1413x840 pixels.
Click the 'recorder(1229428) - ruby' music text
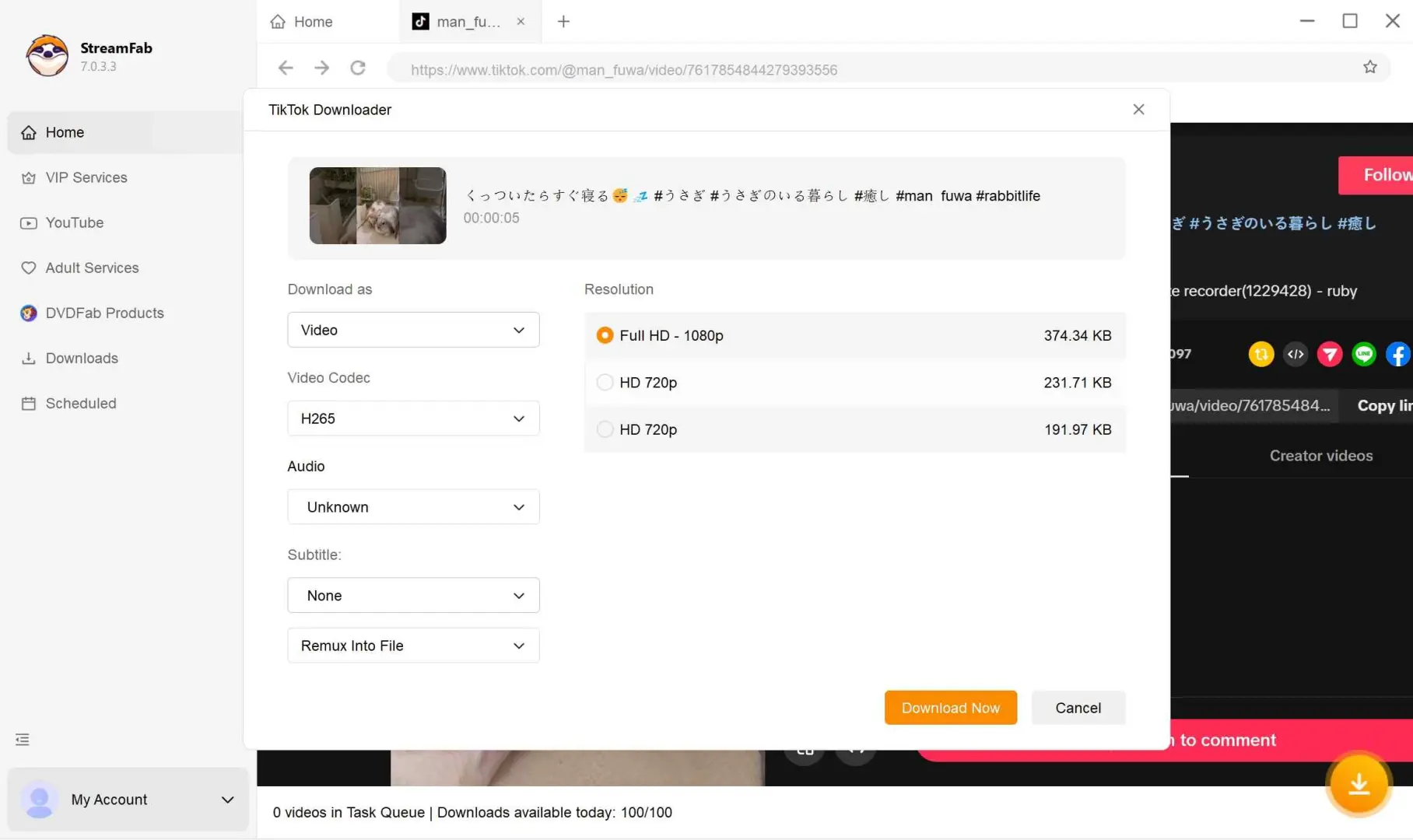[x=1270, y=291]
